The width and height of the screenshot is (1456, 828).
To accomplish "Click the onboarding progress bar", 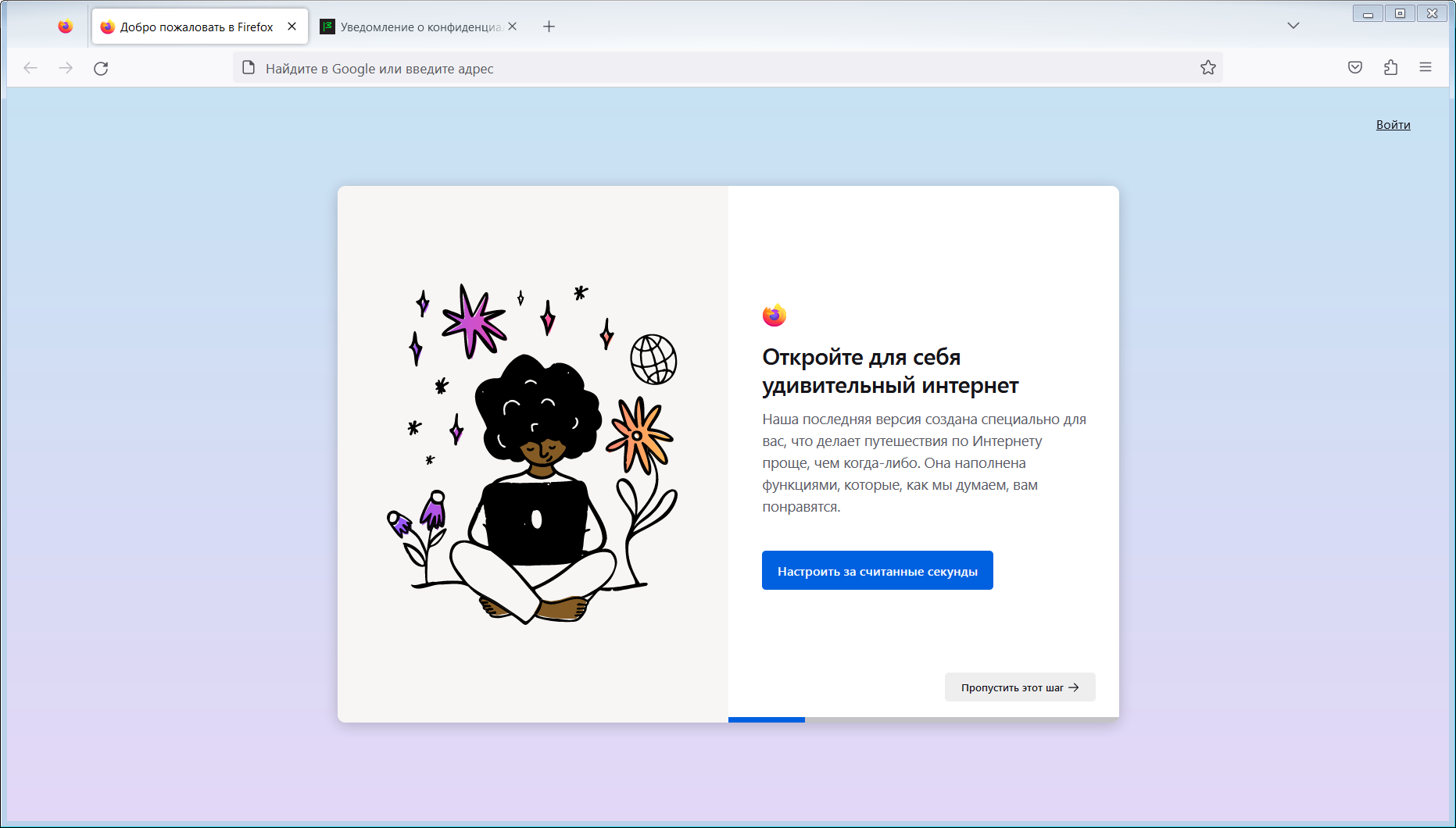I will pyautogui.click(x=923, y=719).
